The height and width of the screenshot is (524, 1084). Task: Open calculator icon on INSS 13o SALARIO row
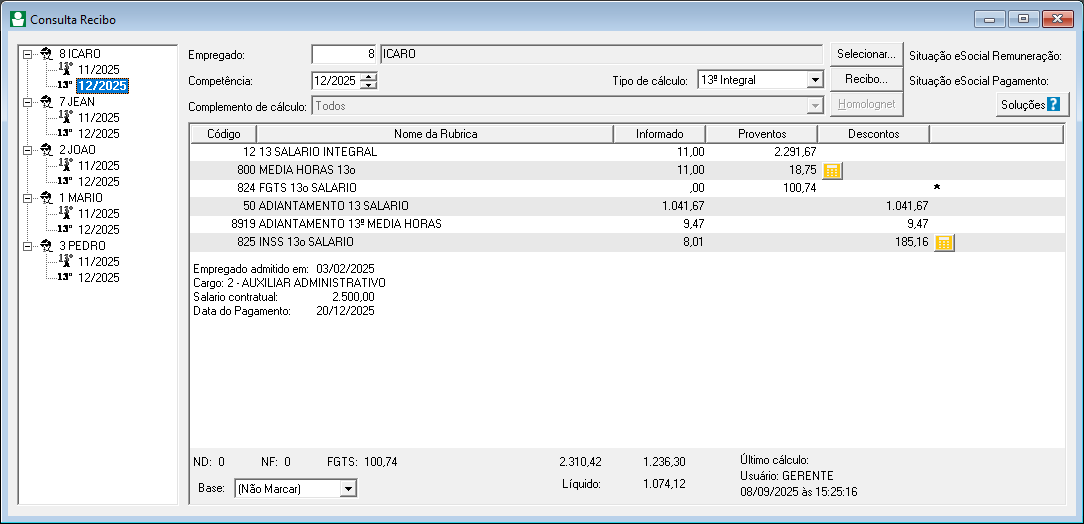pyautogui.click(x=944, y=243)
